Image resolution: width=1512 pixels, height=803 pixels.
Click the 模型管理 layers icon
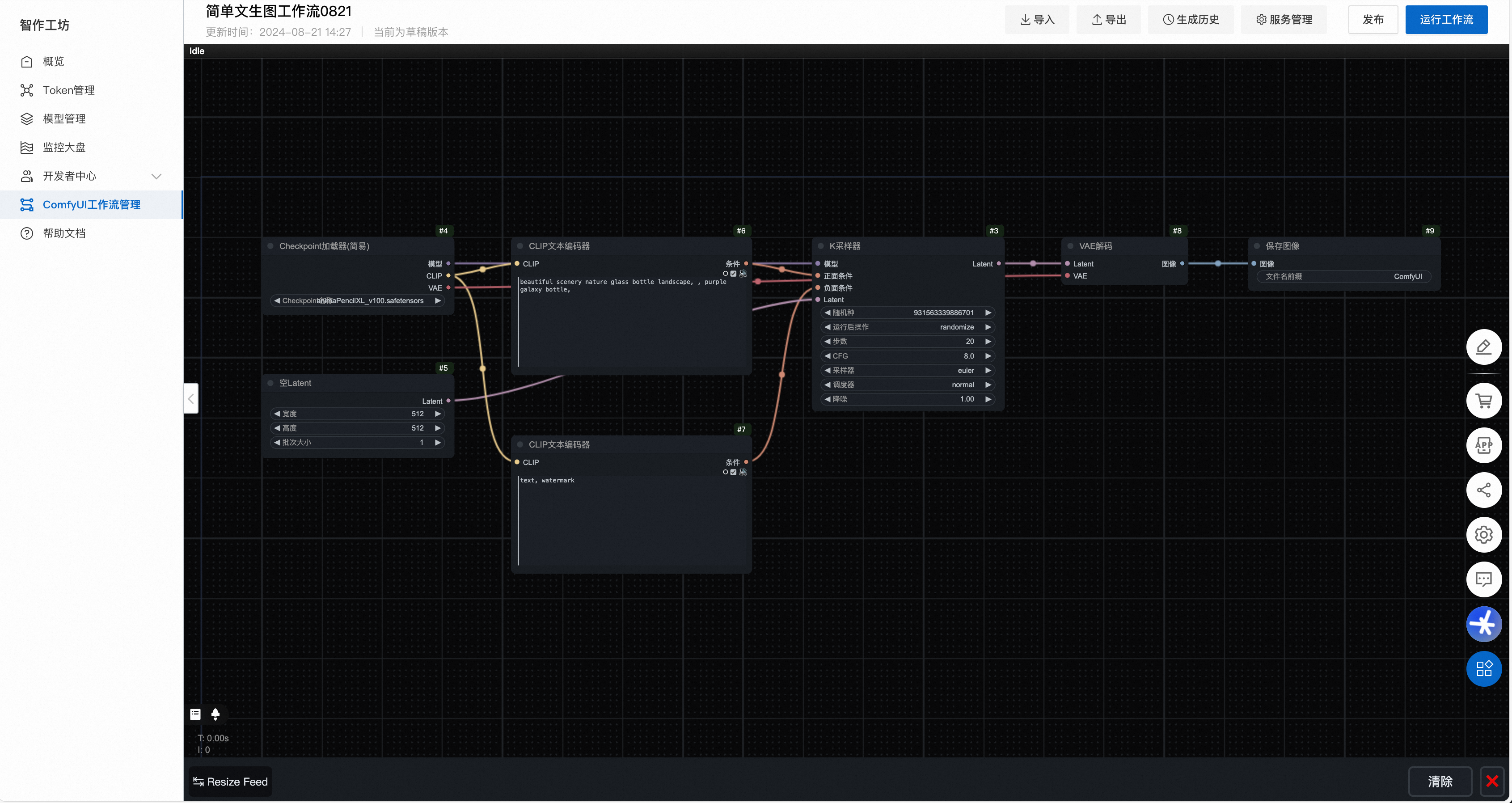26,118
